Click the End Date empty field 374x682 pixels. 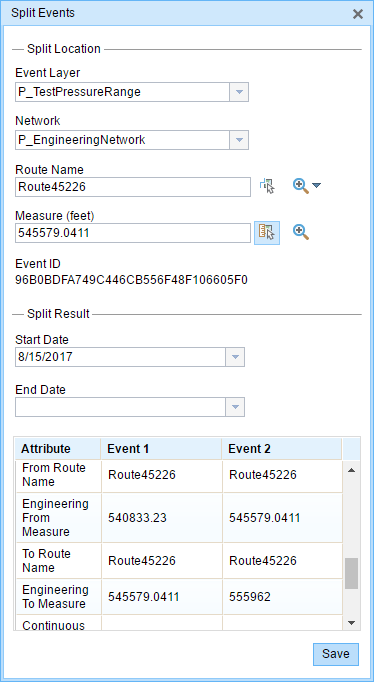click(120, 407)
